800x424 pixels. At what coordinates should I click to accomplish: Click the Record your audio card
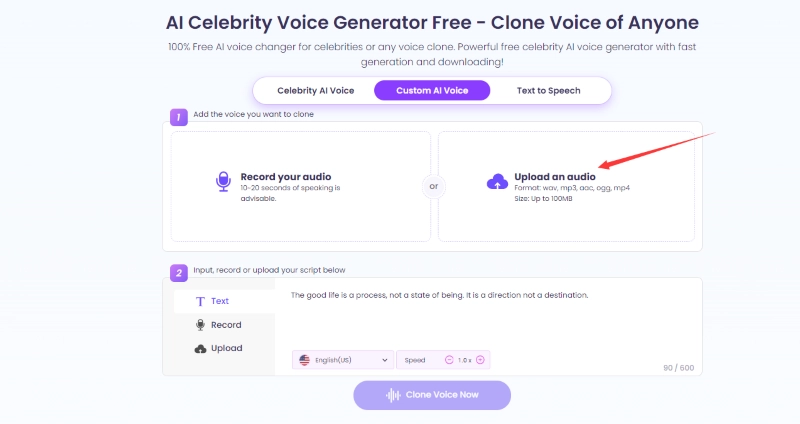[301, 186]
